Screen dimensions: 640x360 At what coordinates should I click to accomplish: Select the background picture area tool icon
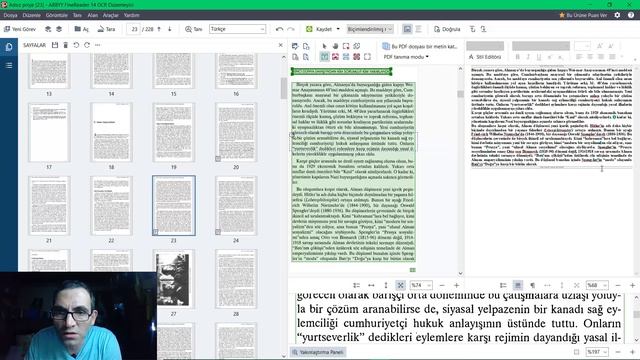pos(357,57)
